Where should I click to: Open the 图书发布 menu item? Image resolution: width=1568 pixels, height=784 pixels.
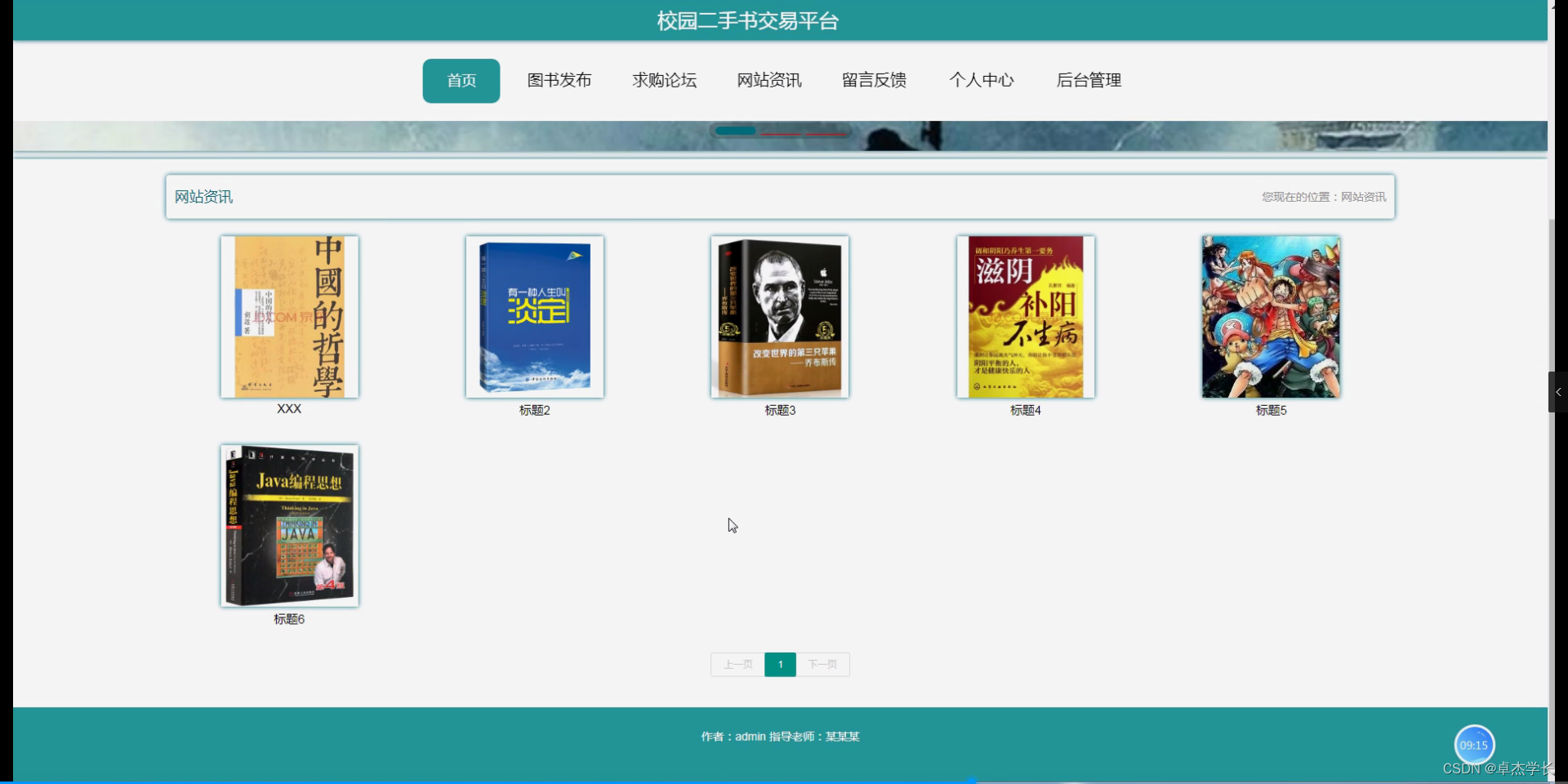pyautogui.click(x=559, y=80)
